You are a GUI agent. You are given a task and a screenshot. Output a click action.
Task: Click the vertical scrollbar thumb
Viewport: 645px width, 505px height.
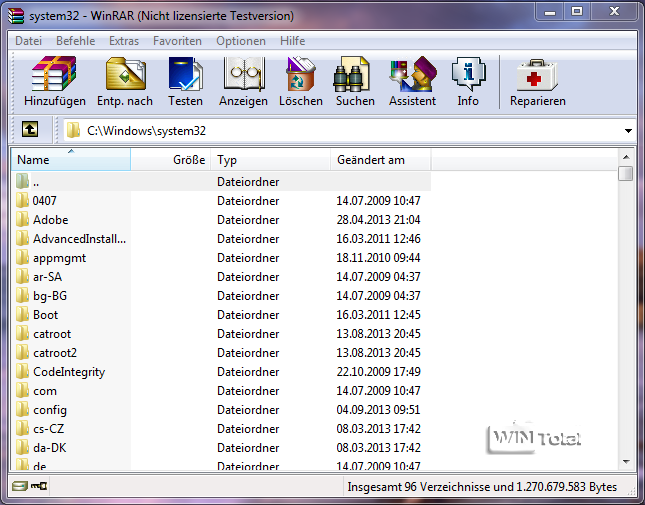(x=626, y=173)
